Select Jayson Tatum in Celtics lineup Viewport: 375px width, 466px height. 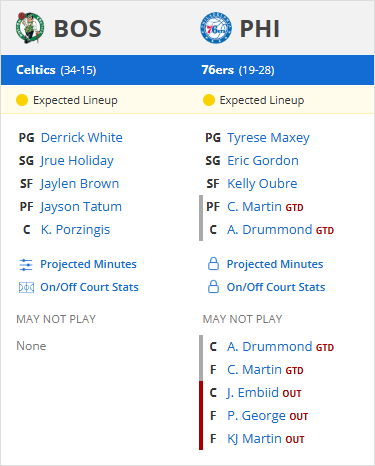tap(81, 207)
